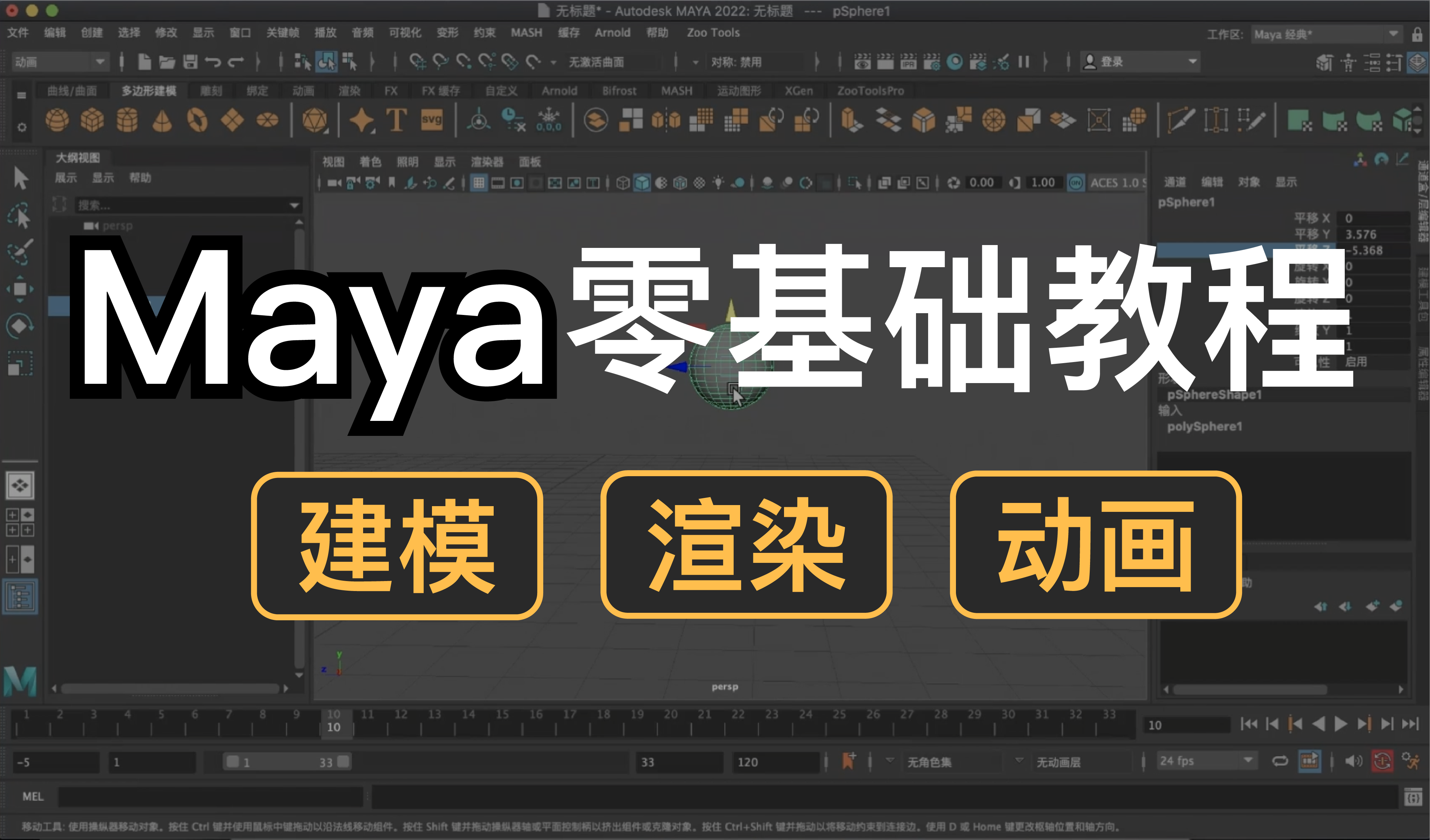Expand the Outliner search filter dropdown

[294, 205]
